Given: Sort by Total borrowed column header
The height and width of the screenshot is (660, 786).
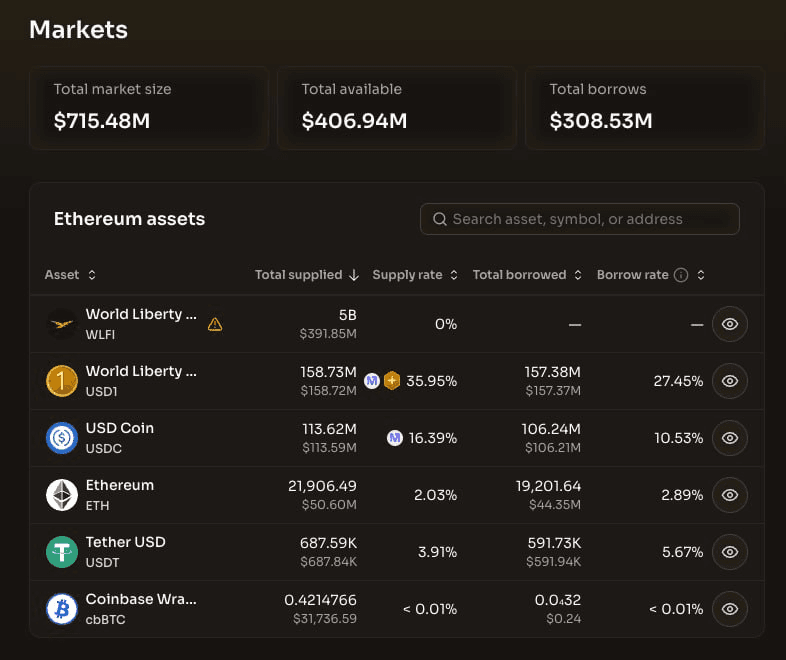Looking at the screenshot, I should [x=526, y=275].
